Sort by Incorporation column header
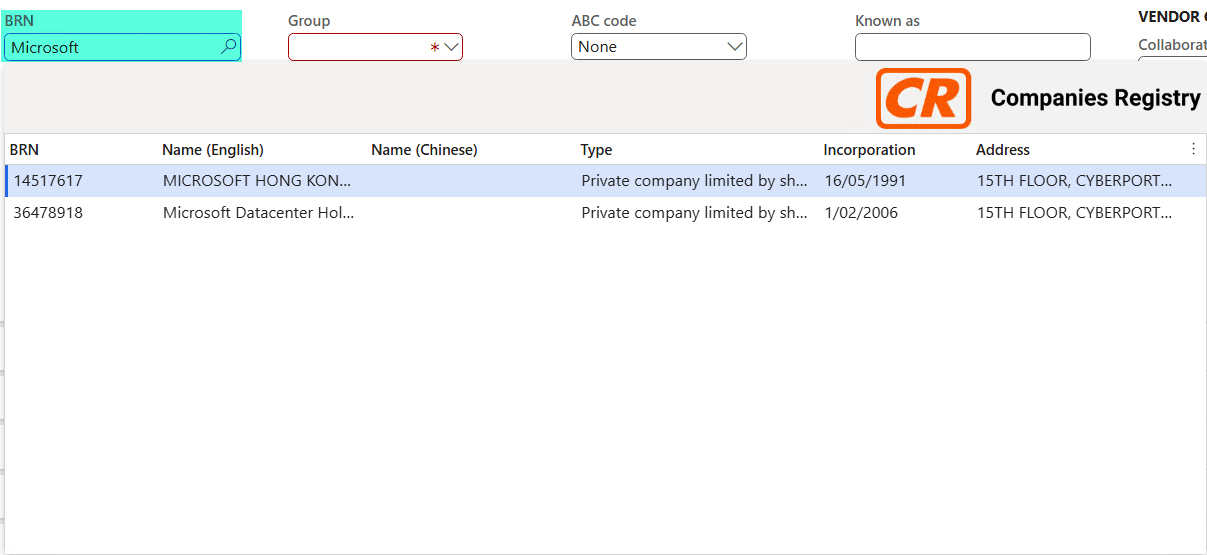Viewport: 1207px width, 555px height. [869, 150]
